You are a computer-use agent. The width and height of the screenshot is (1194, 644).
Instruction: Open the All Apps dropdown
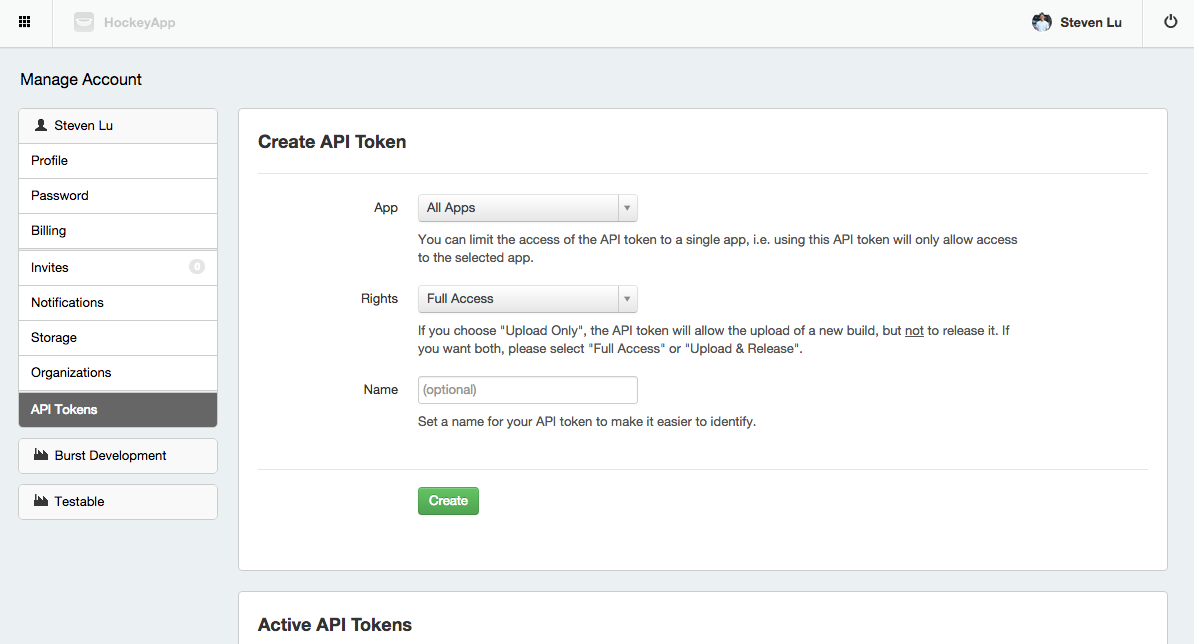pyautogui.click(x=527, y=208)
